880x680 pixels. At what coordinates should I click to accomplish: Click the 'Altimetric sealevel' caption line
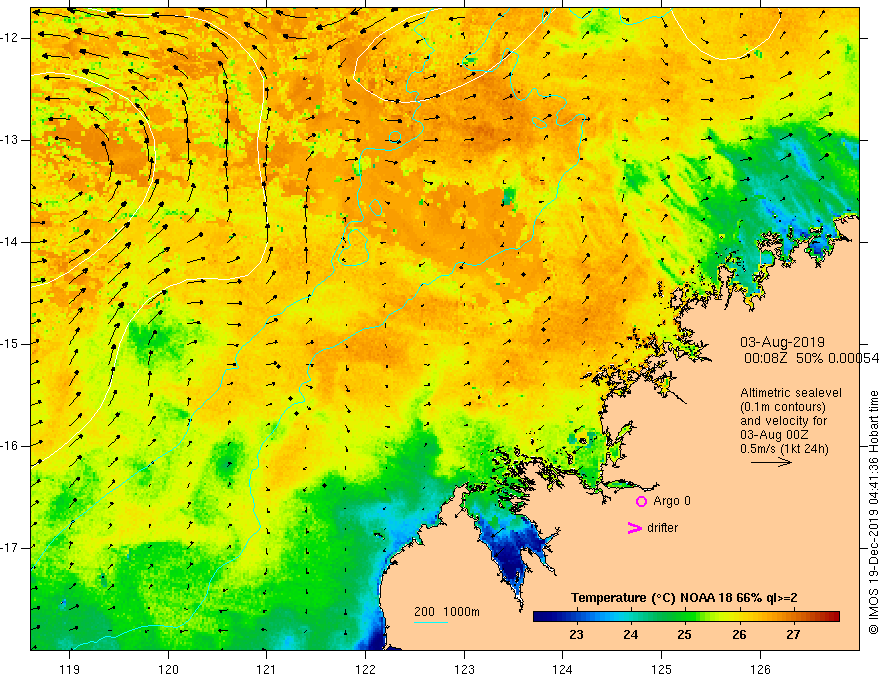[x=791, y=393]
